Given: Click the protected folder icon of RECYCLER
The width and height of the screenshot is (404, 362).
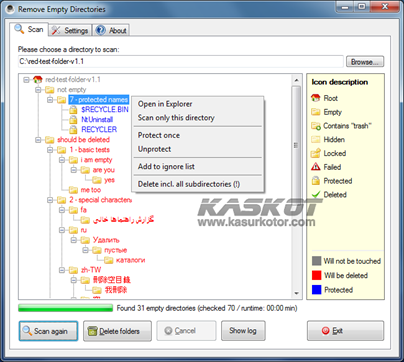Looking at the screenshot, I should 73,130.
